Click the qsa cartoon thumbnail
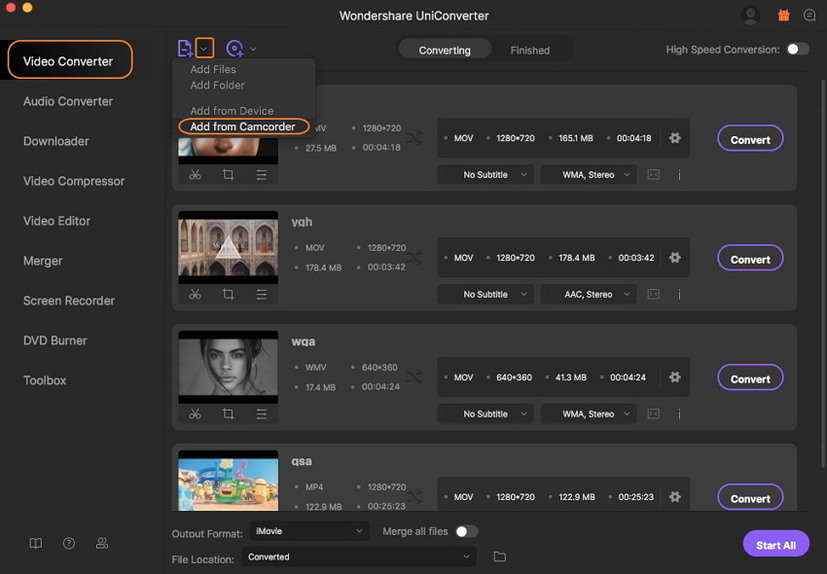 pos(228,481)
